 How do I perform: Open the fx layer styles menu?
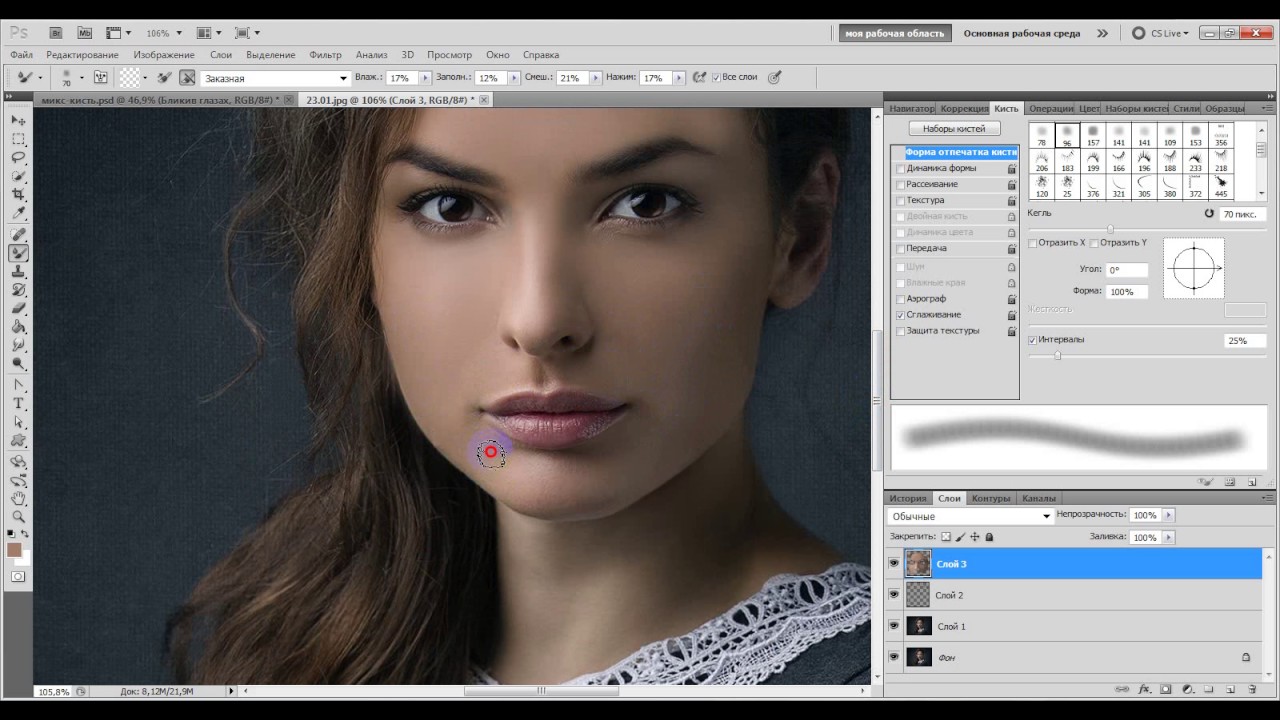click(1143, 689)
